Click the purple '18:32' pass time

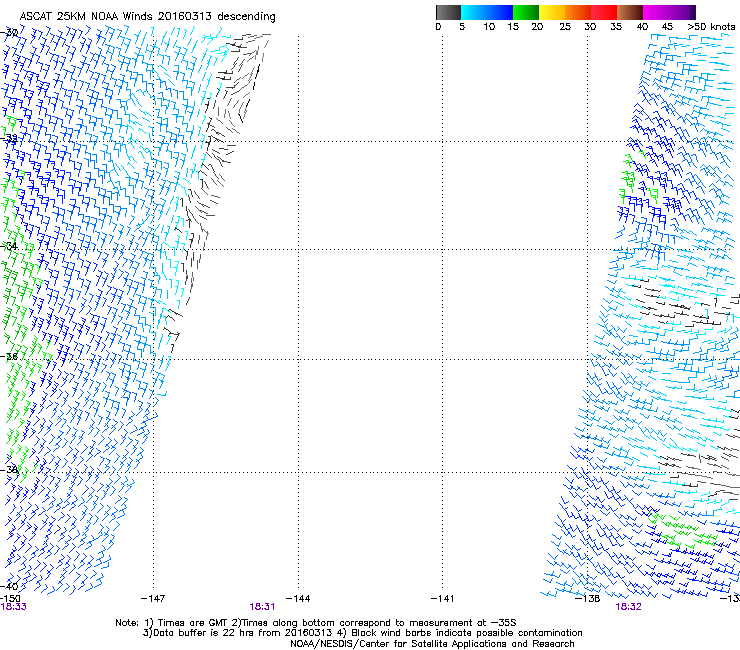click(x=629, y=607)
